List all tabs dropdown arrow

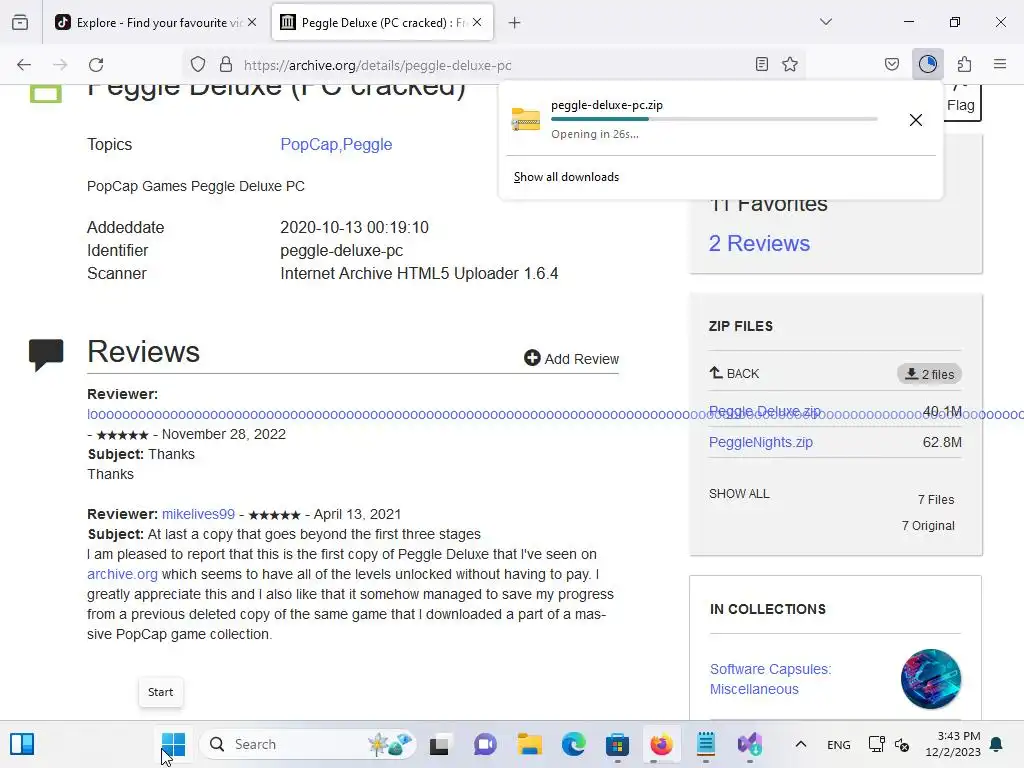click(x=826, y=22)
